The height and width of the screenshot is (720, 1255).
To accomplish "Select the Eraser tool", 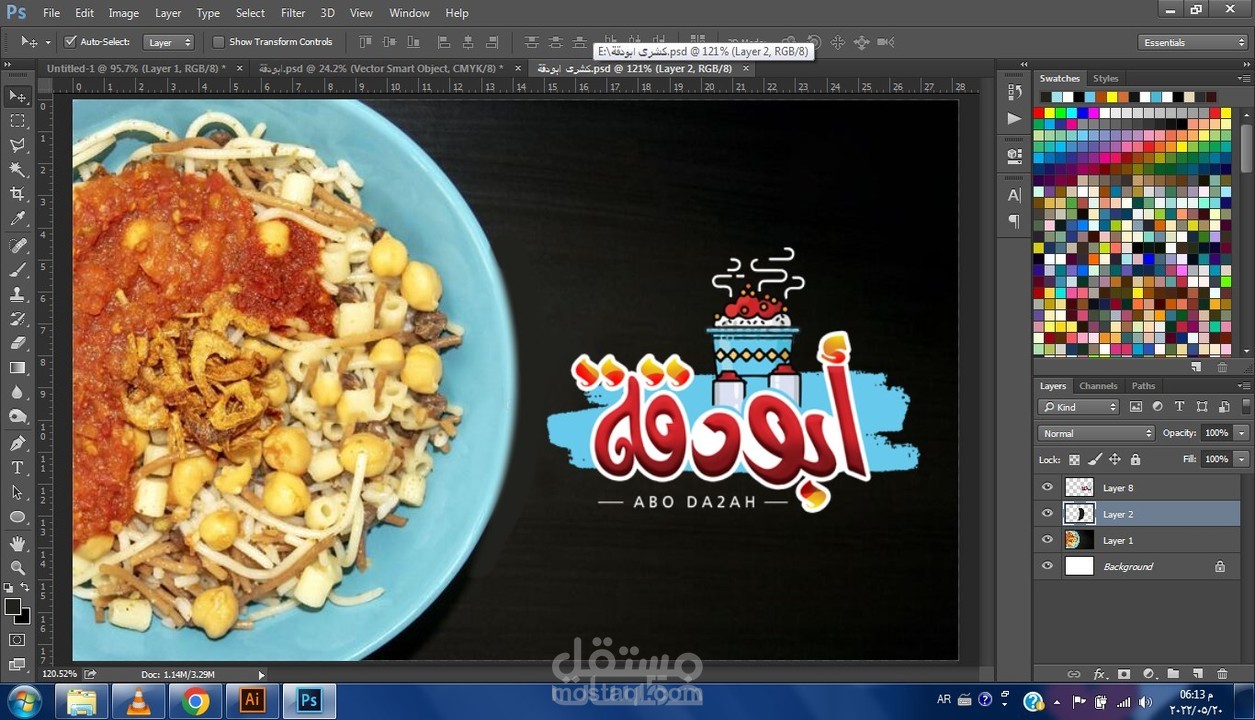I will (x=17, y=343).
